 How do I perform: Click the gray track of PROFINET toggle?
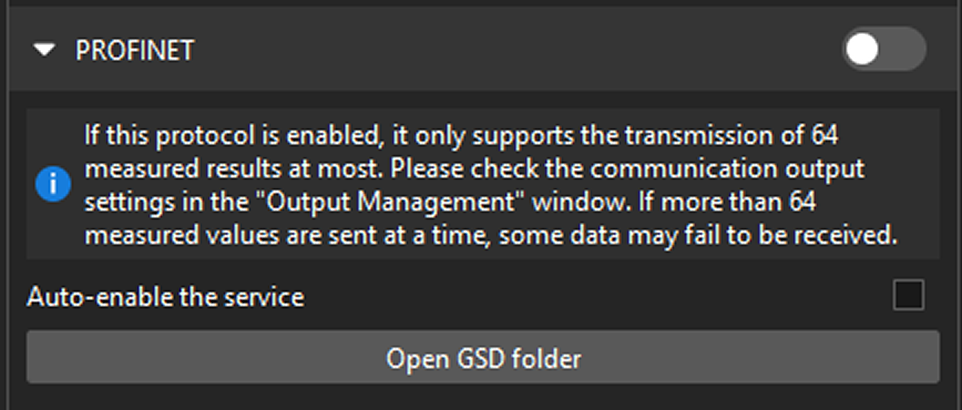tap(903, 50)
